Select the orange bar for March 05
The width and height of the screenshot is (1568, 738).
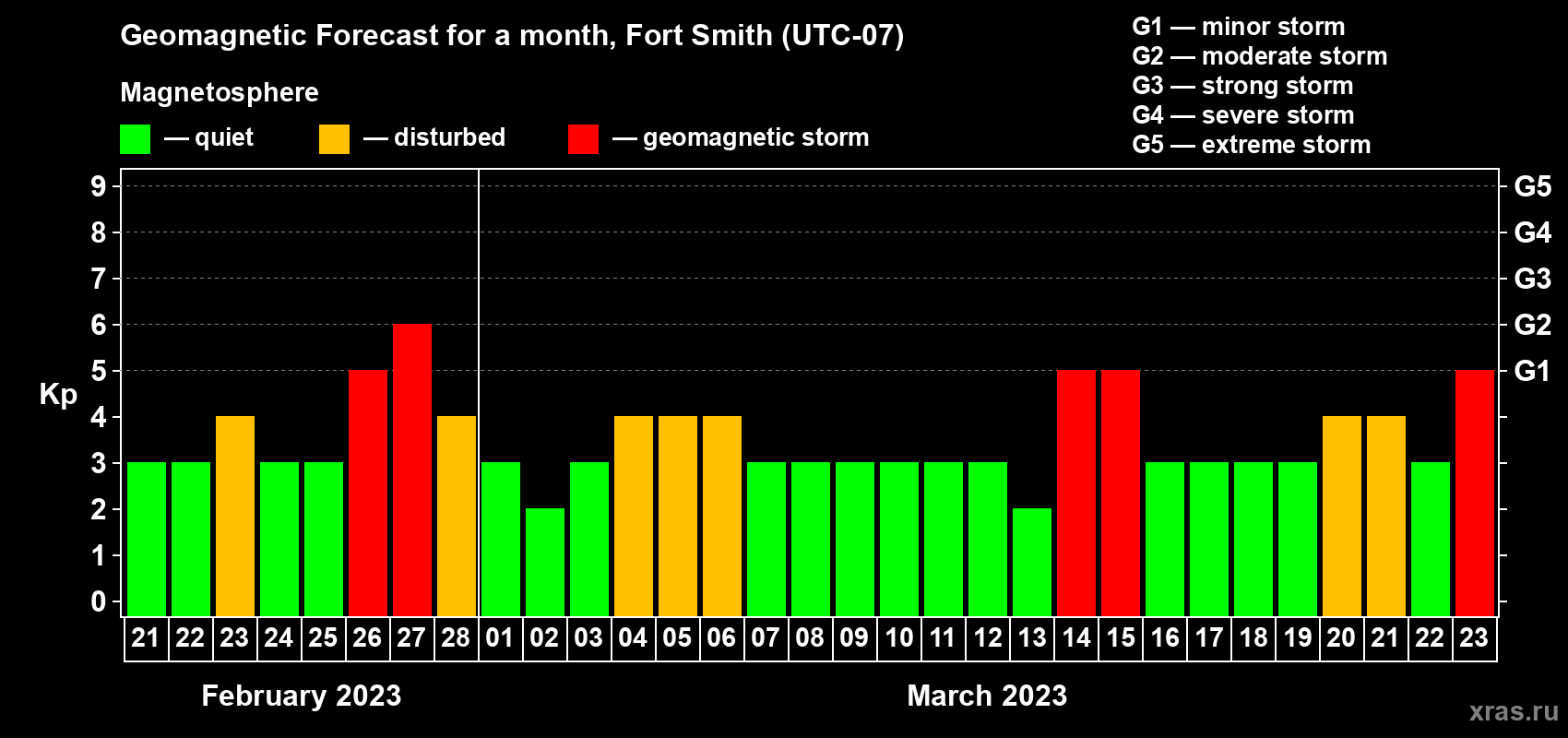[678, 517]
